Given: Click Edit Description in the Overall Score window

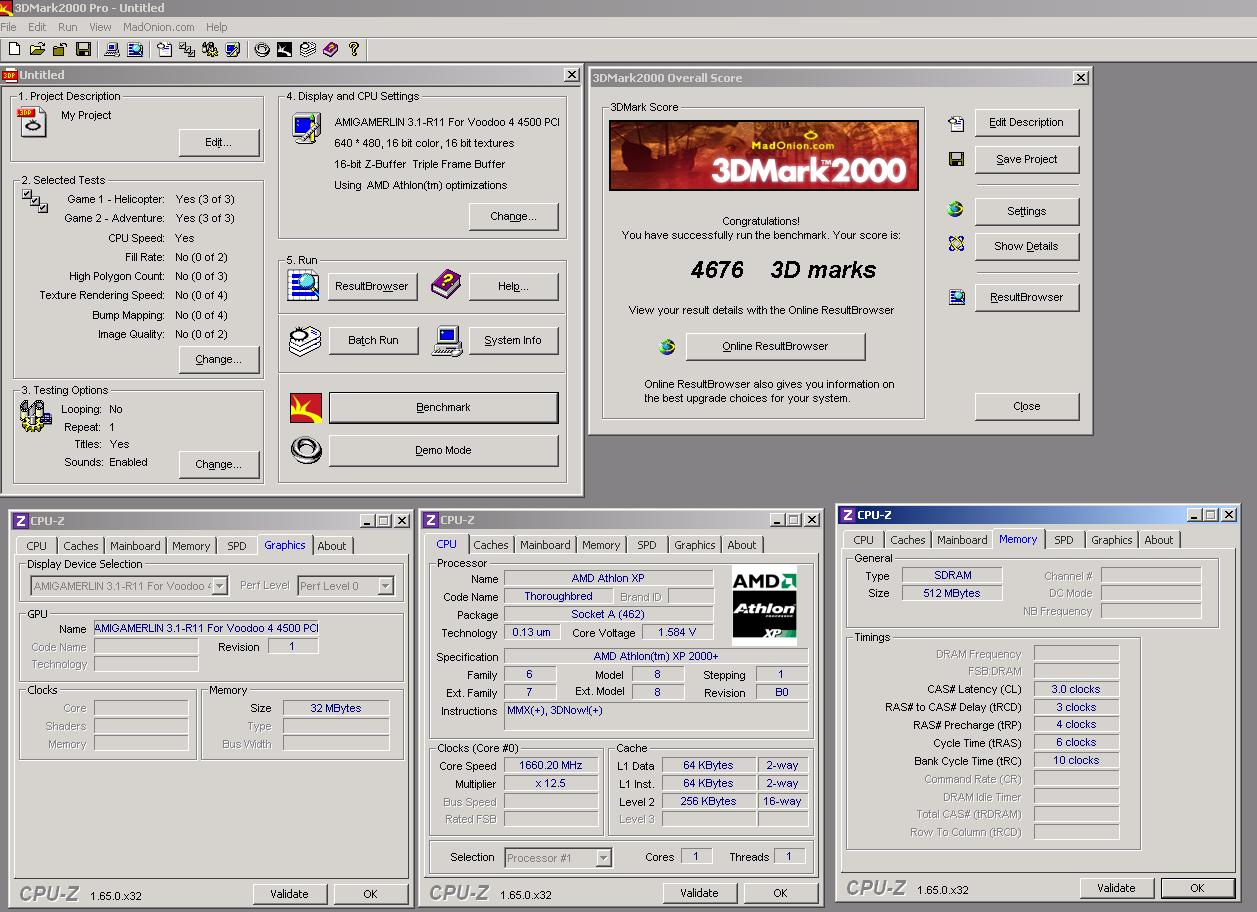Looking at the screenshot, I should (x=1026, y=122).
